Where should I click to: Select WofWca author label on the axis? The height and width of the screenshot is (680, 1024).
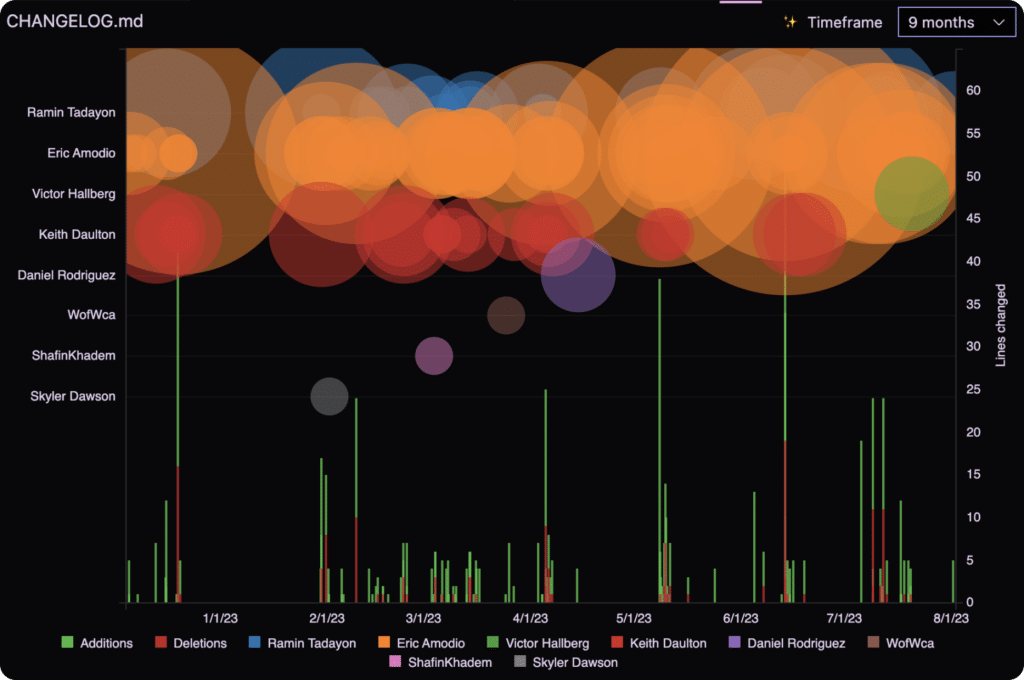[x=91, y=315]
